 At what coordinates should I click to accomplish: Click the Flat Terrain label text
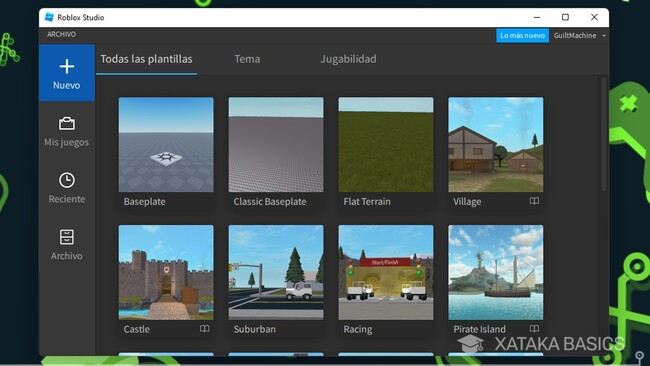click(x=367, y=201)
